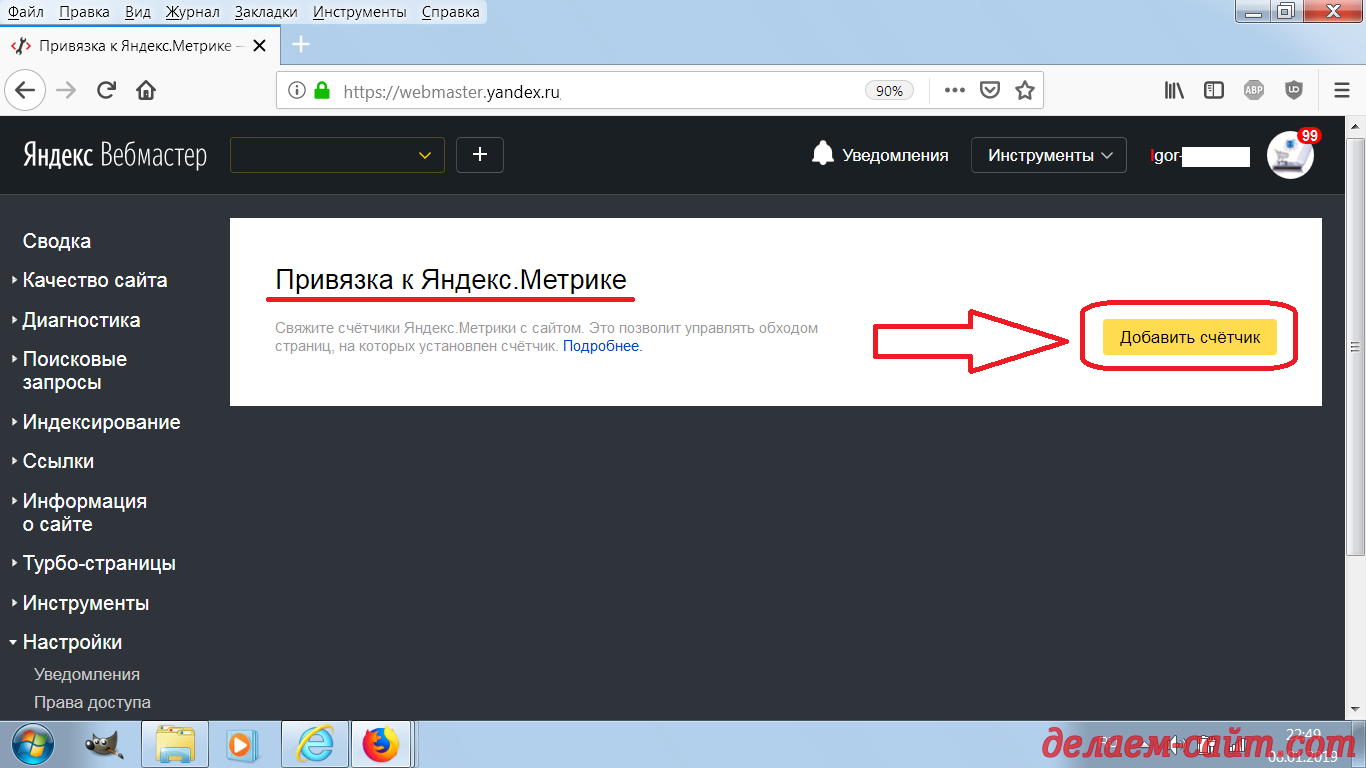Open the Справка menu
This screenshot has width=1366, height=768.
pos(450,12)
